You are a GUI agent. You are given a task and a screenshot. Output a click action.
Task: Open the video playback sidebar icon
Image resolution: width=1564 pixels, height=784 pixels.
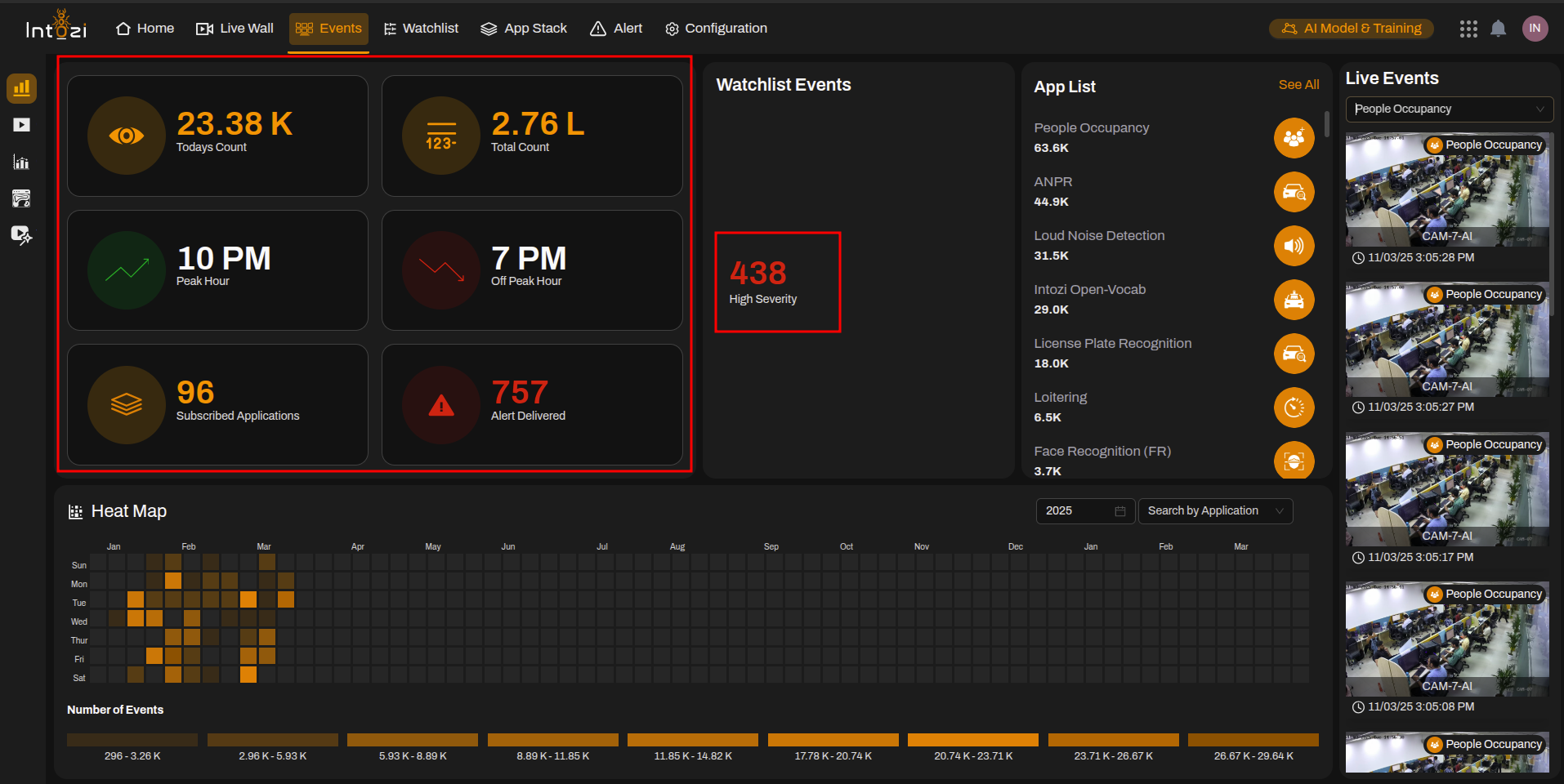click(x=21, y=125)
